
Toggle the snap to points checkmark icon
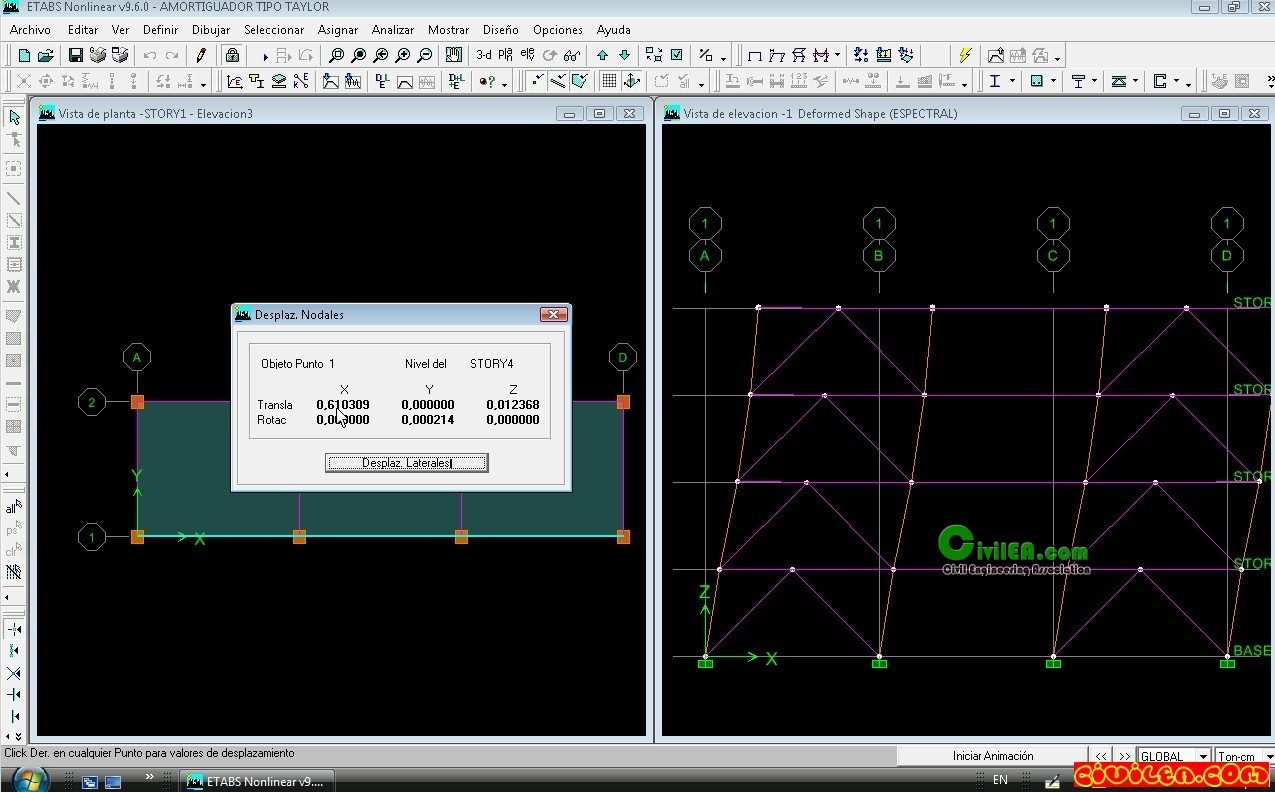point(537,82)
